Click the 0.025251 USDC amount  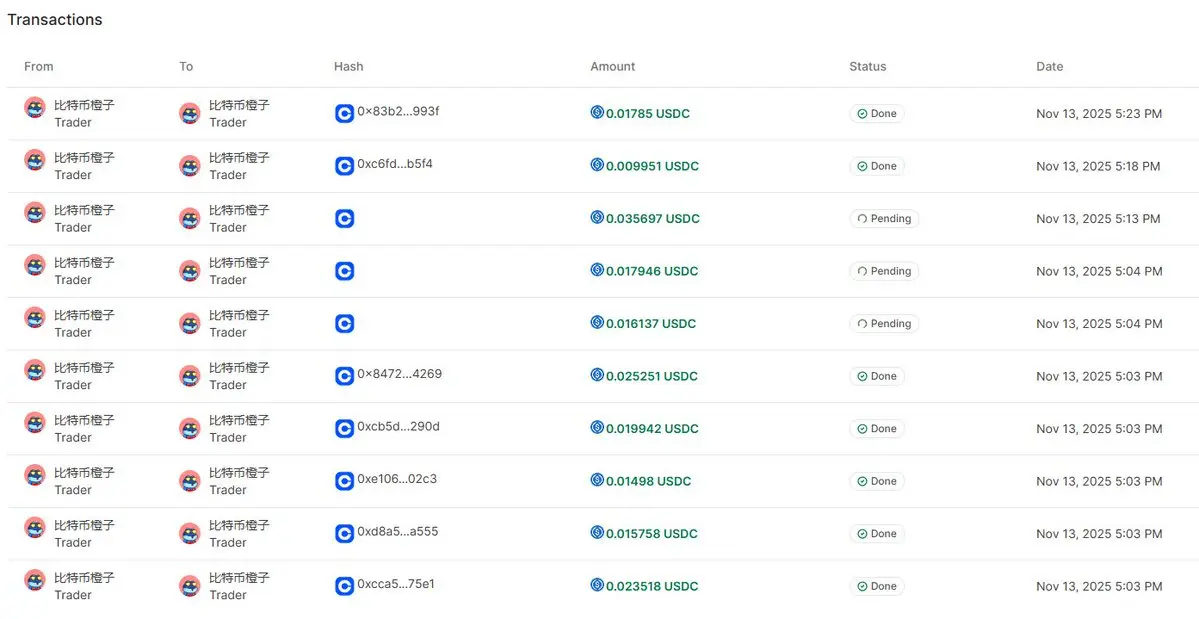(x=652, y=376)
